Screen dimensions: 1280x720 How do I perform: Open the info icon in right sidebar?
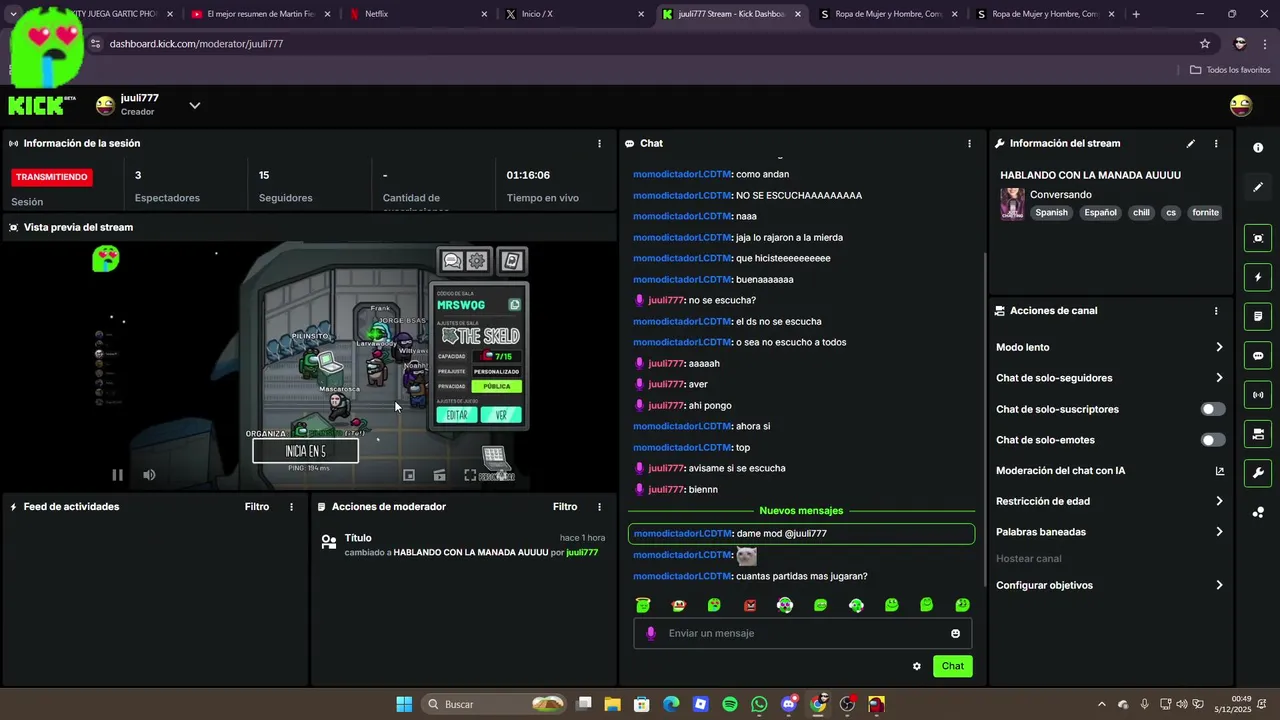[x=1258, y=148]
